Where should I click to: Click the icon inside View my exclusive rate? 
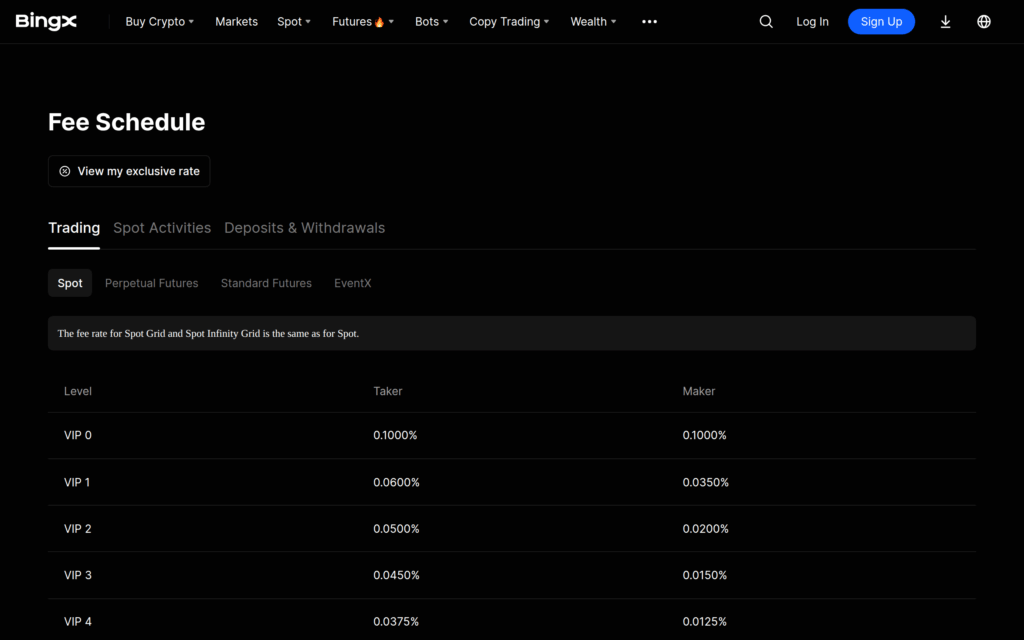tap(65, 171)
